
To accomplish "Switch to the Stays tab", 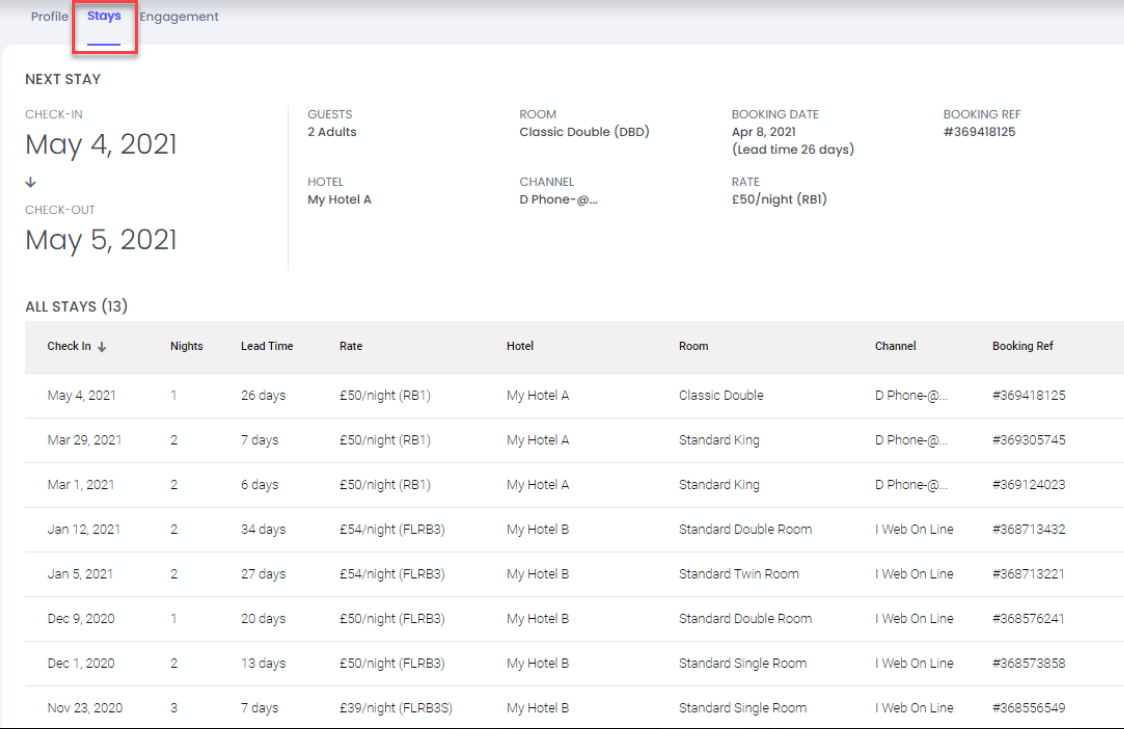I will [104, 17].
